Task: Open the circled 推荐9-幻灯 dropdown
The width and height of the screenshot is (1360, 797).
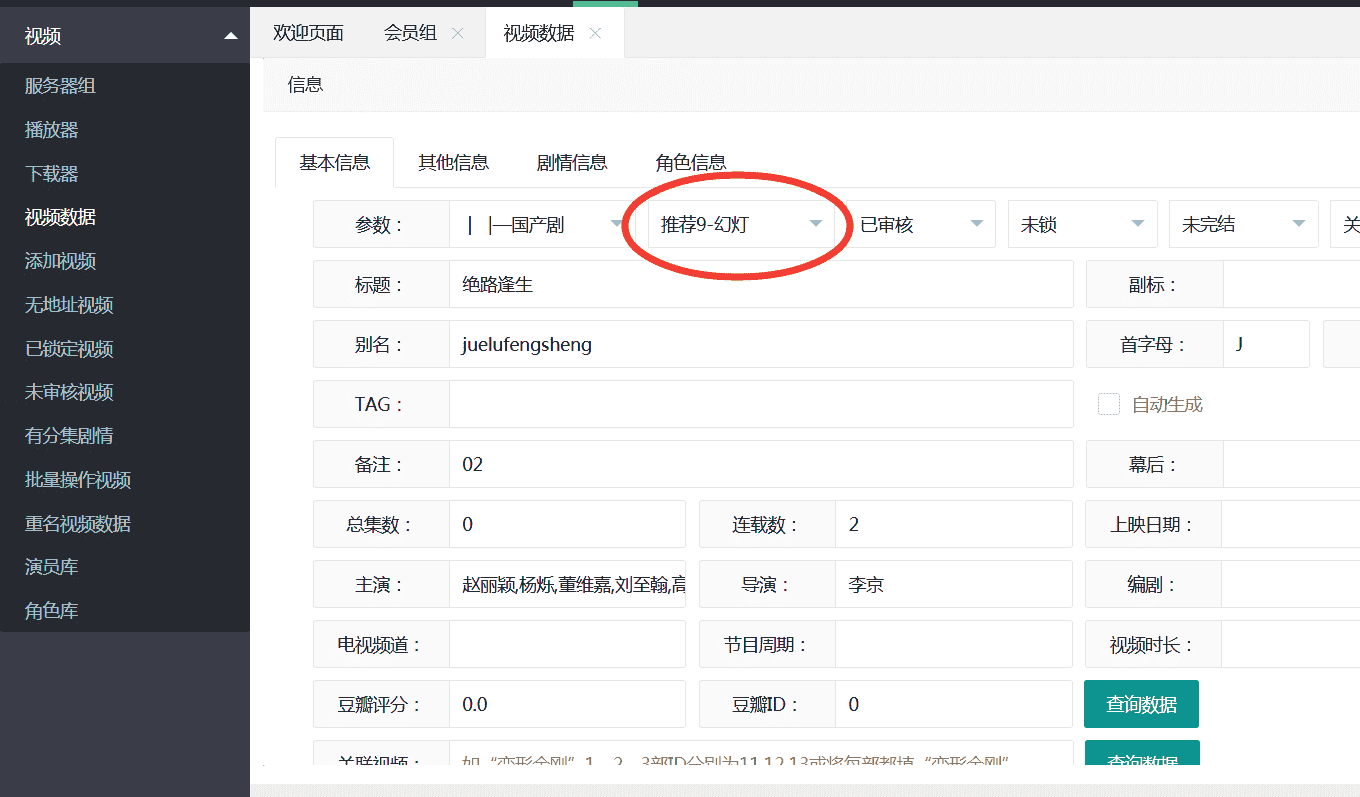Action: 737,224
